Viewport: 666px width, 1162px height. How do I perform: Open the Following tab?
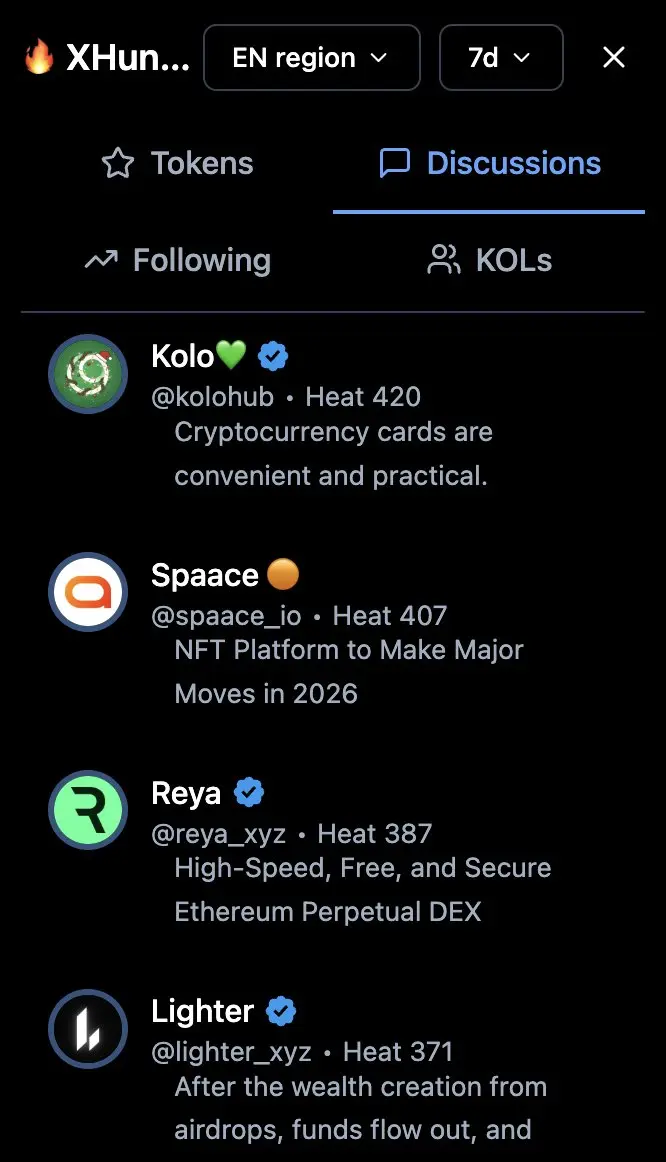click(x=178, y=261)
